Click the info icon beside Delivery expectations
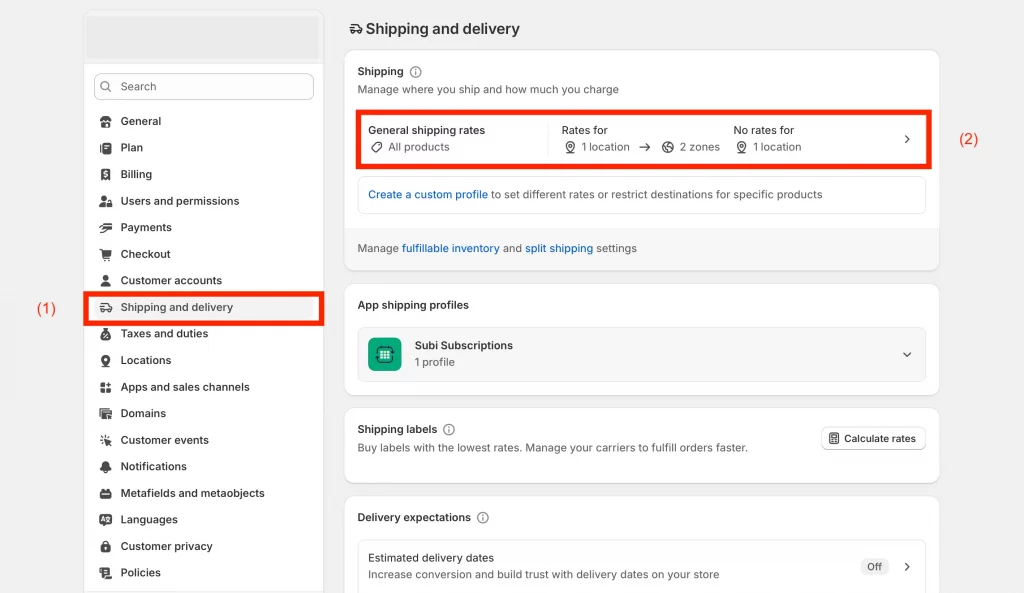This screenshot has width=1024, height=593. coord(483,518)
